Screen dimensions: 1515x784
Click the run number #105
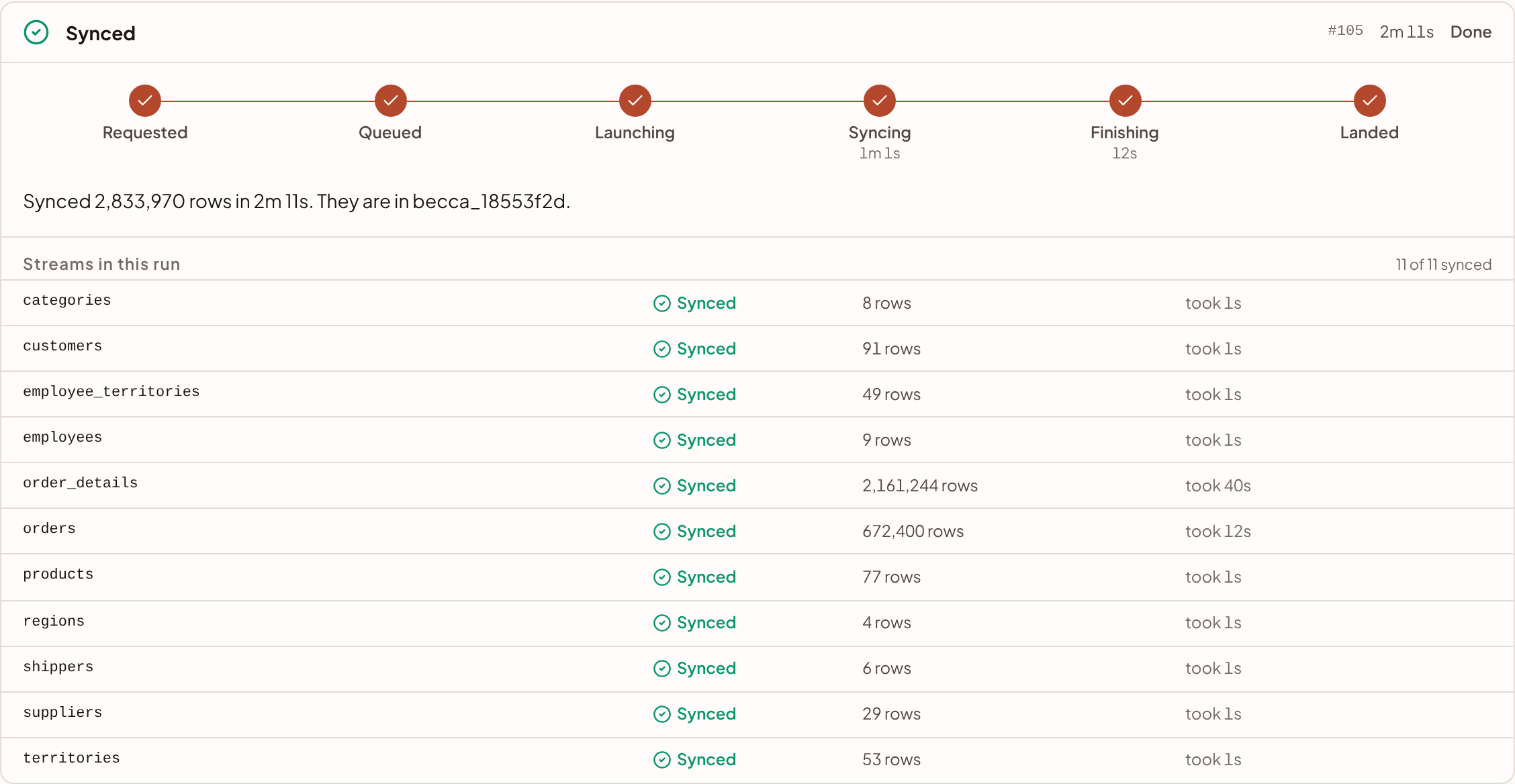click(1345, 31)
